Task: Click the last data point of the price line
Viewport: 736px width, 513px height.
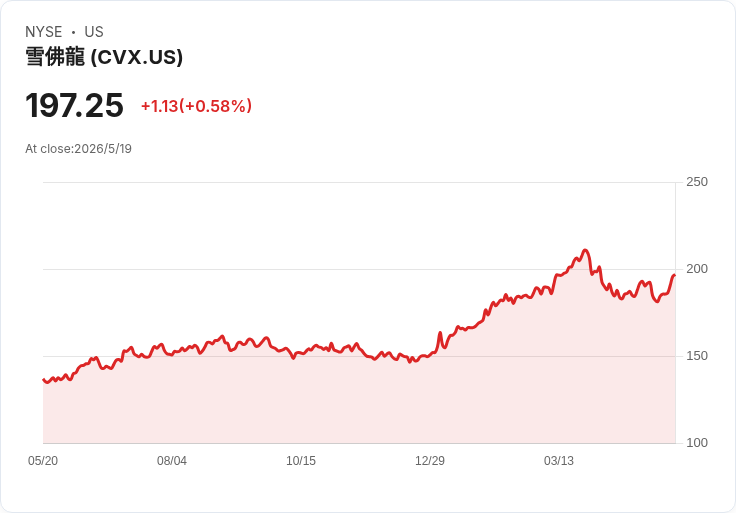Action: [675, 275]
